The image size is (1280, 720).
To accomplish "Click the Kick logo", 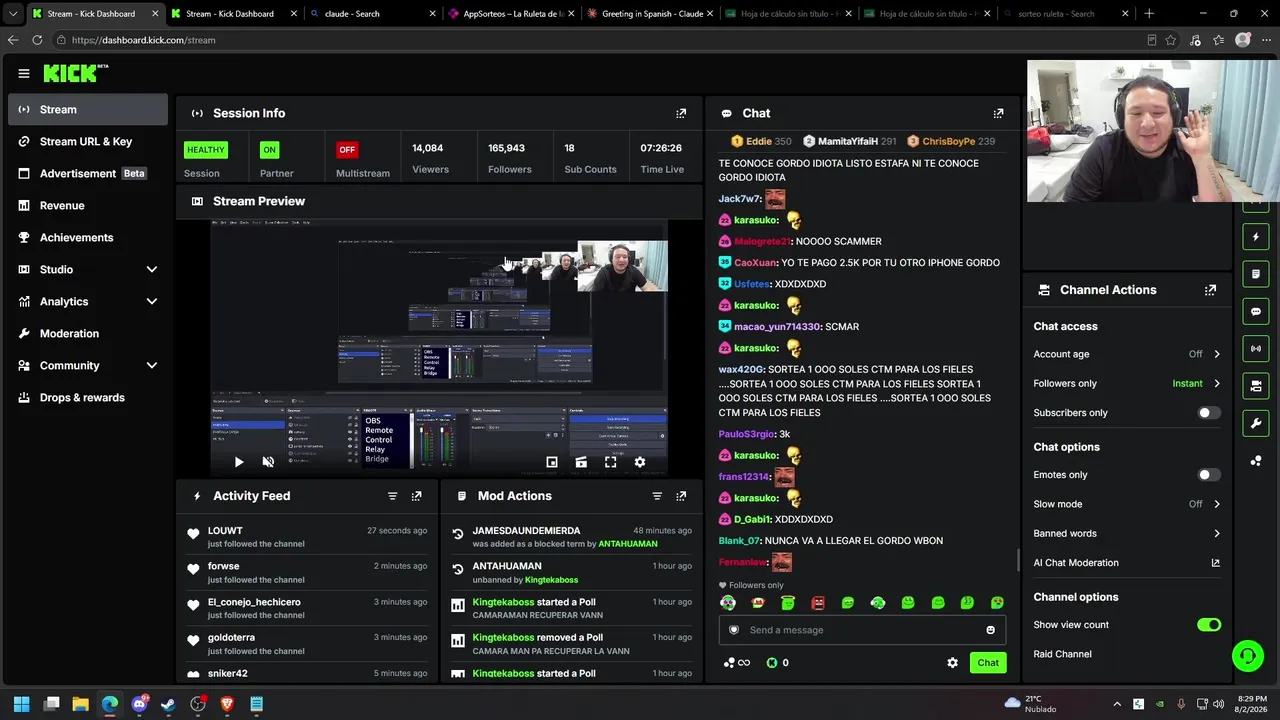I will coord(75,73).
